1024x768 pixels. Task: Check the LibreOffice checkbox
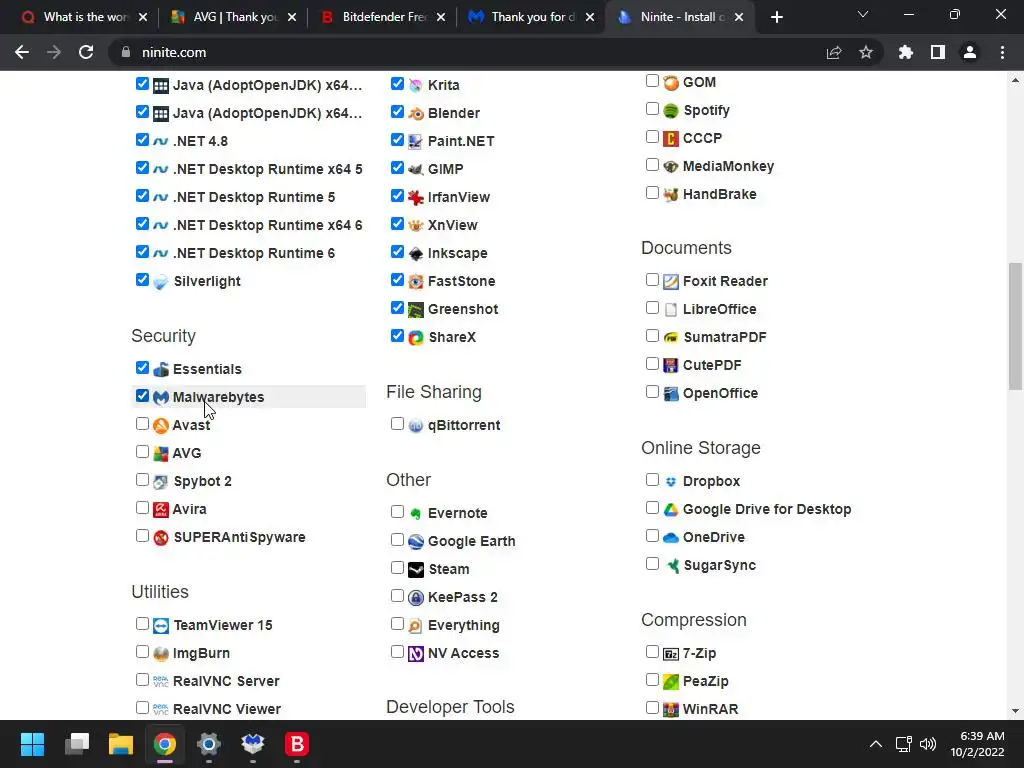652,308
